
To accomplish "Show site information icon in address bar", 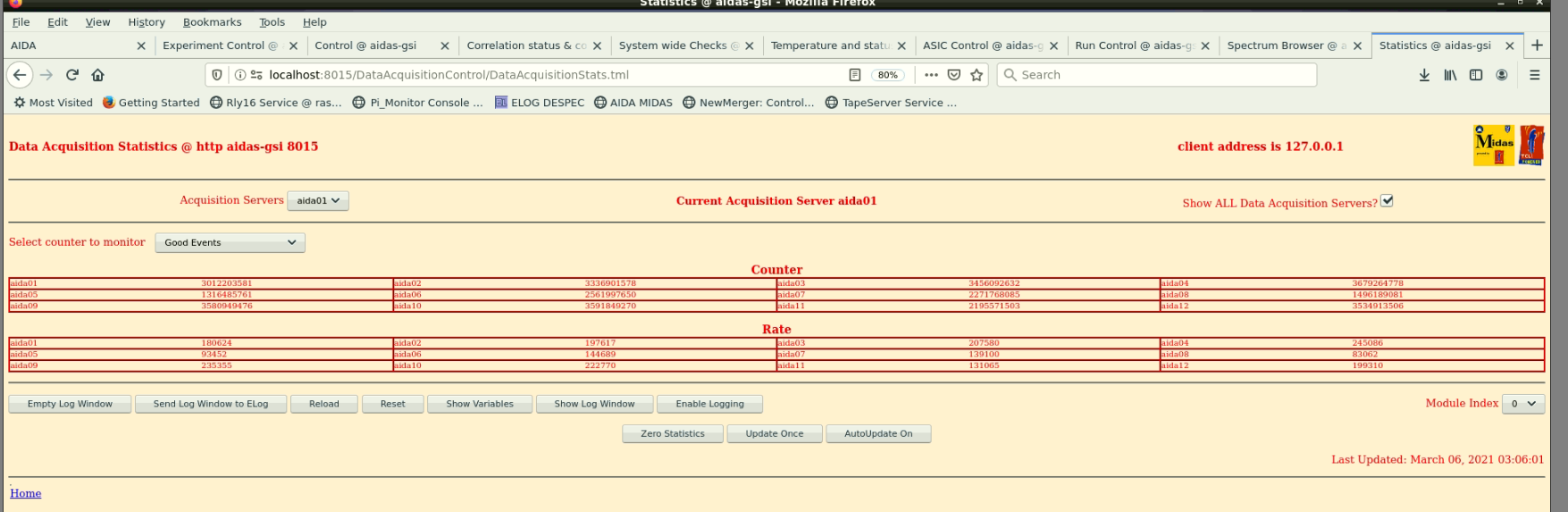I will pyautogui.click(x=239, y=75).
